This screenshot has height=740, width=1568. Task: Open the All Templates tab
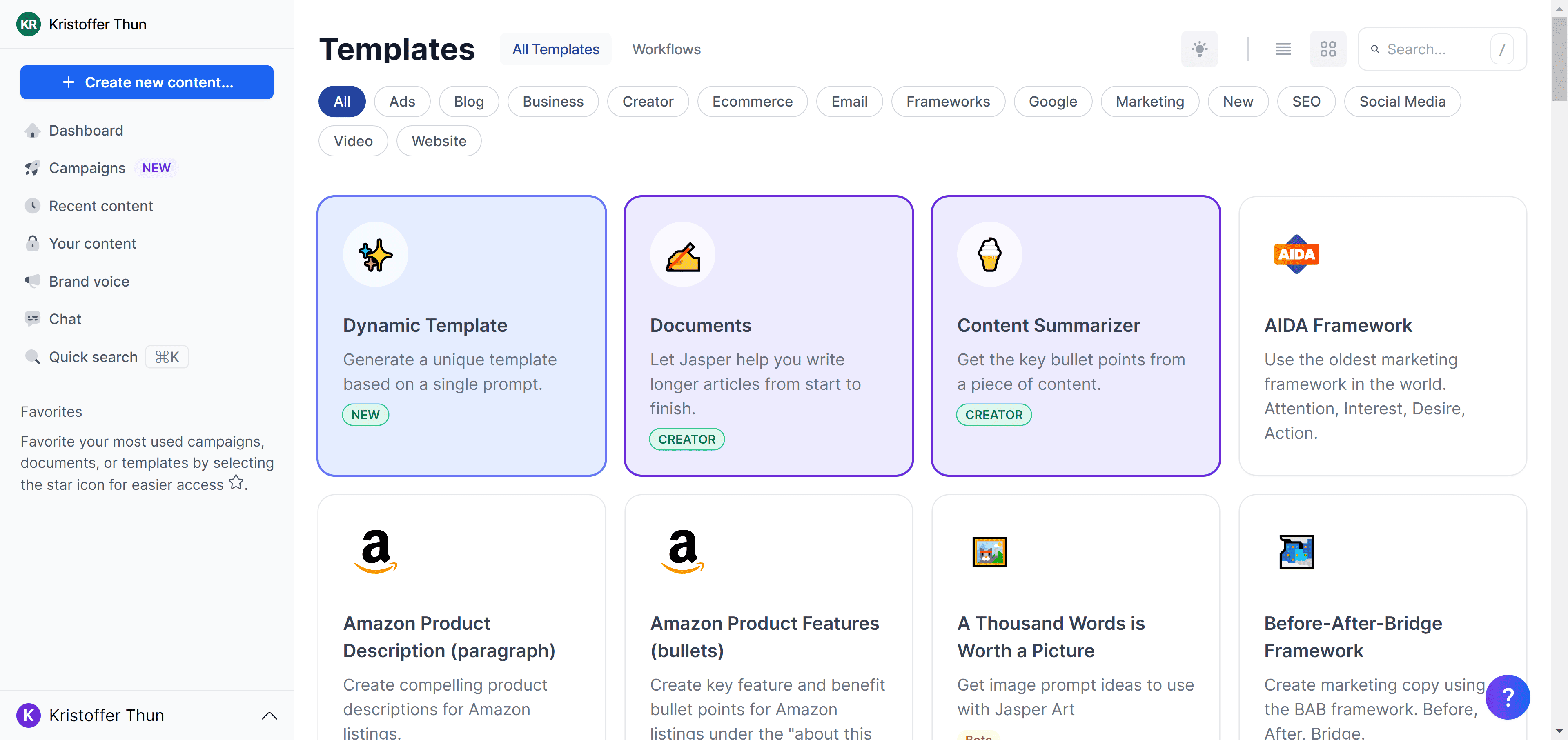coord(556,49)
